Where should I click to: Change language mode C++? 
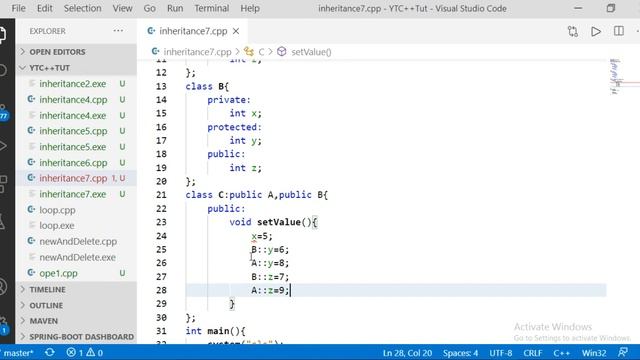562,353
